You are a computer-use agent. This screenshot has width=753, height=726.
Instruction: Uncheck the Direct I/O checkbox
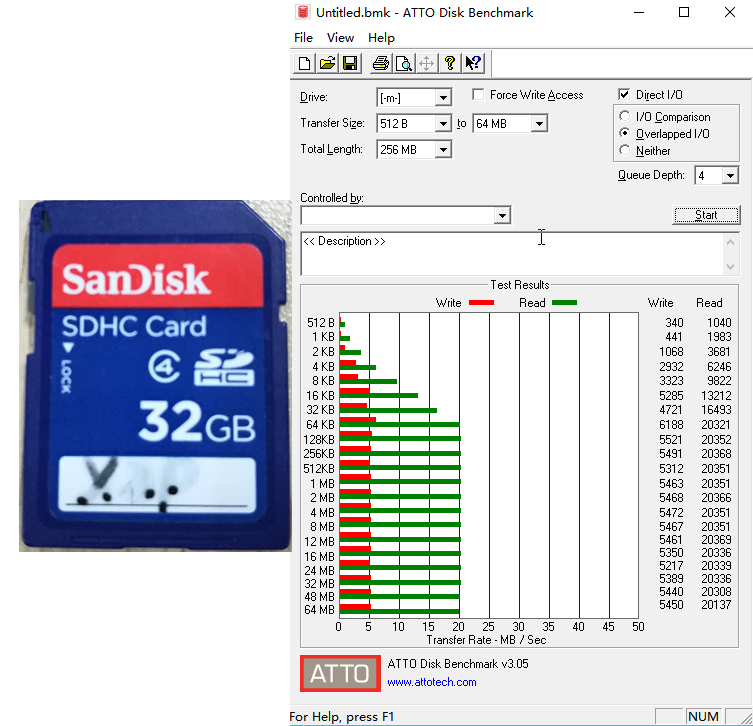pos(624,95)
